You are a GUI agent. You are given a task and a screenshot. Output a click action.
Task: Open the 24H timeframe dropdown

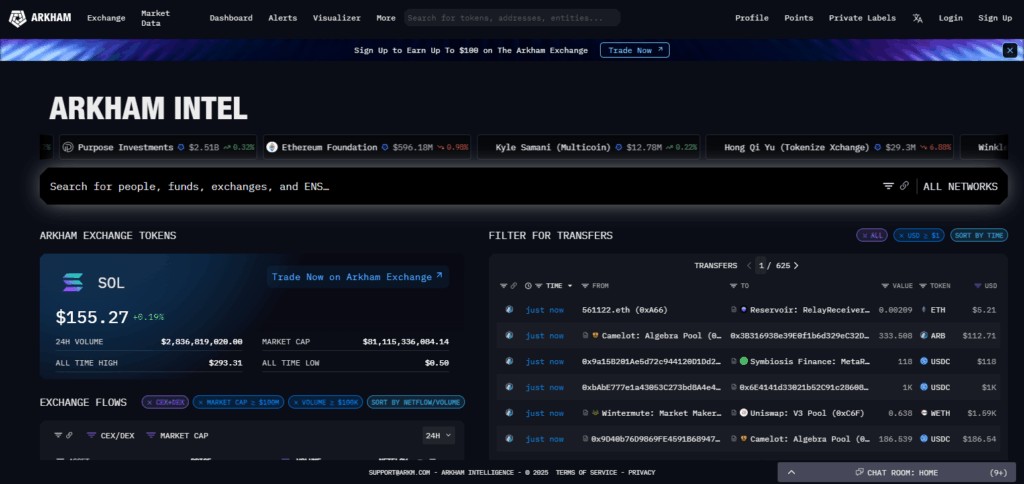coord(438,435)
